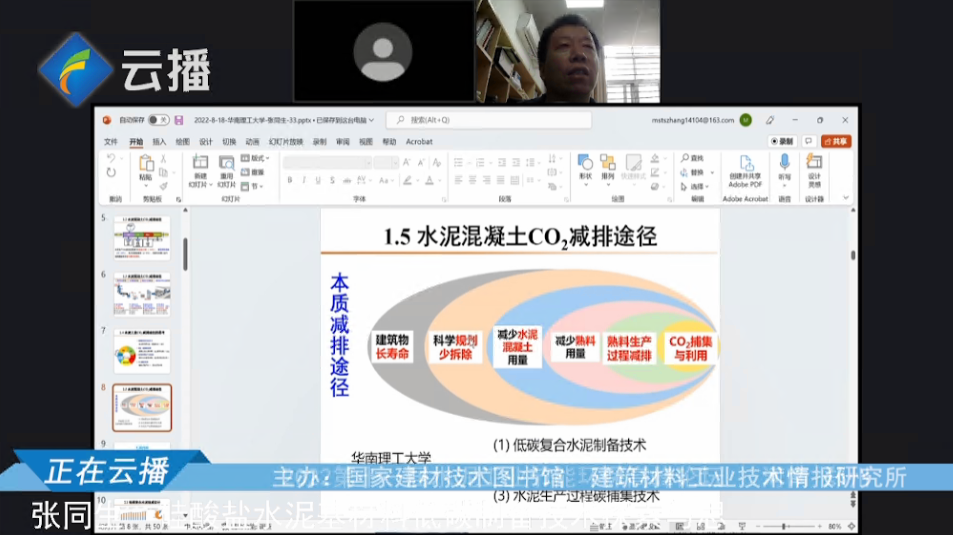Click in the Search (搜索) box

point(489,120)
